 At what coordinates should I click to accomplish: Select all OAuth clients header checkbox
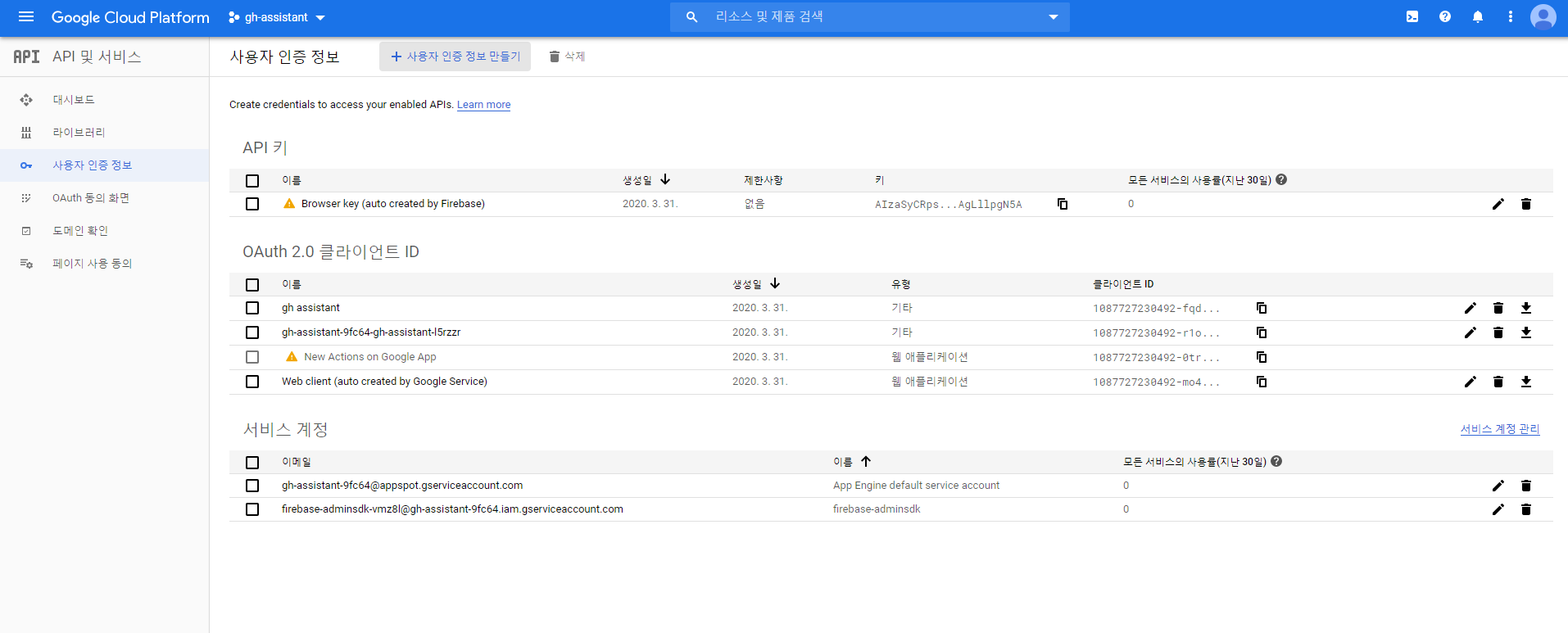(x=252, y=285)
